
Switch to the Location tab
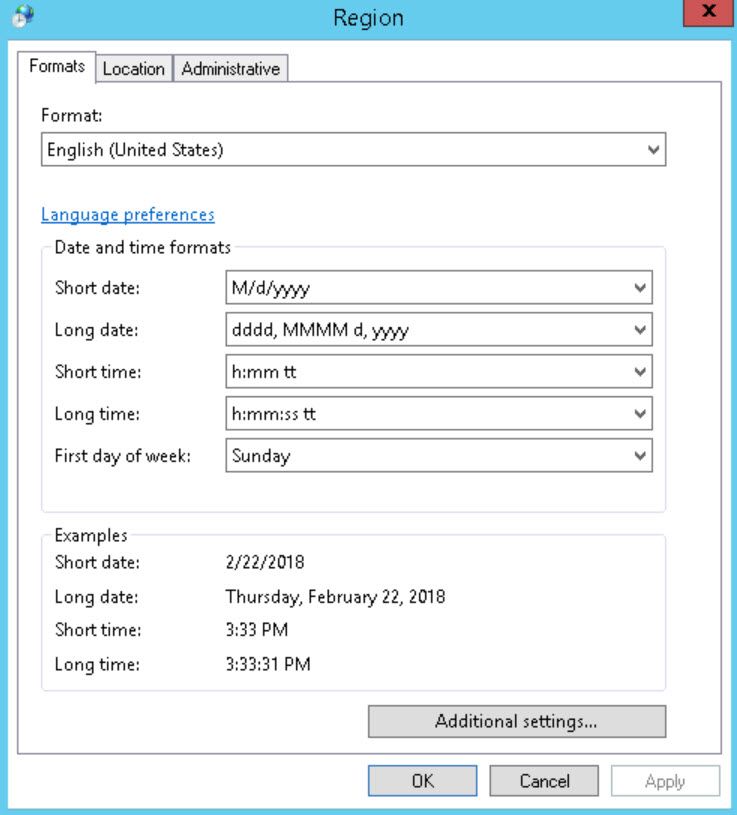(x=134, y=69)
